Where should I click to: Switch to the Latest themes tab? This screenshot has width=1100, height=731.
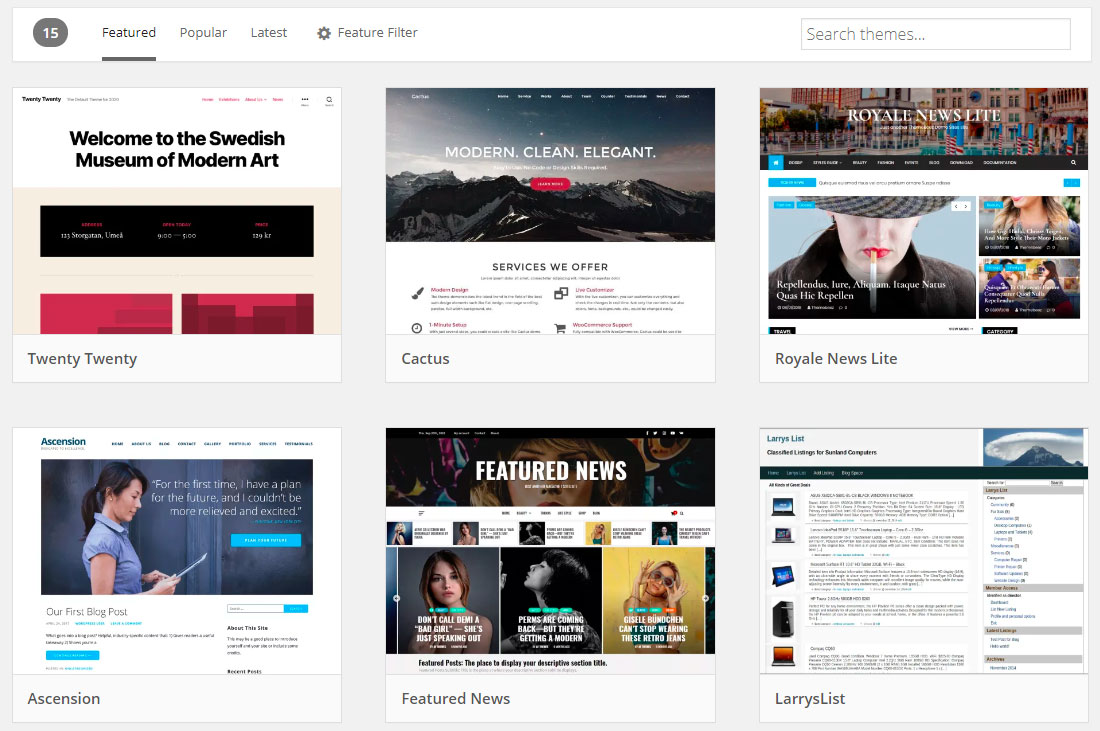(x=268, y=32)
